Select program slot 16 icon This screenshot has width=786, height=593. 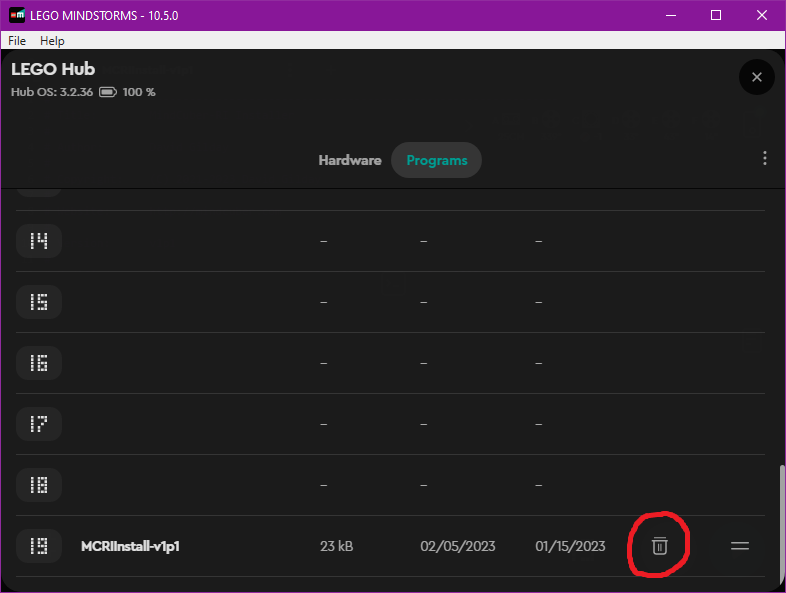(39, 363)
